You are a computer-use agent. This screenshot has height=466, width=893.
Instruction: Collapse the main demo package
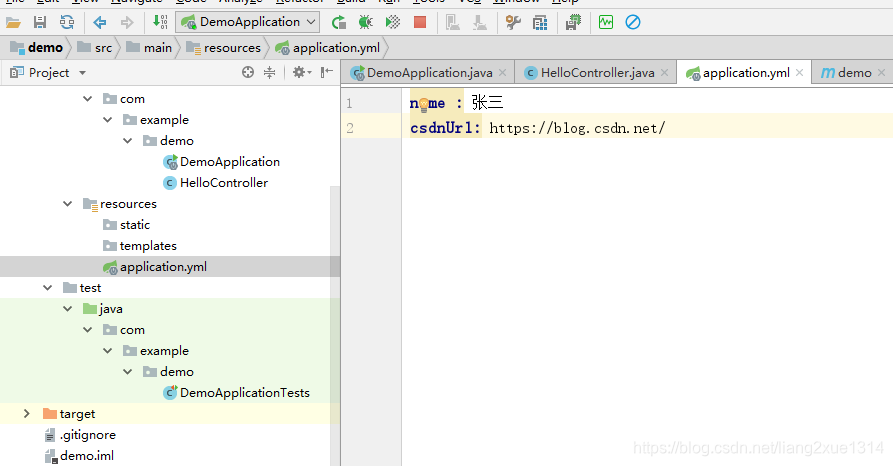pyautogui.click(x=128, y=141)
